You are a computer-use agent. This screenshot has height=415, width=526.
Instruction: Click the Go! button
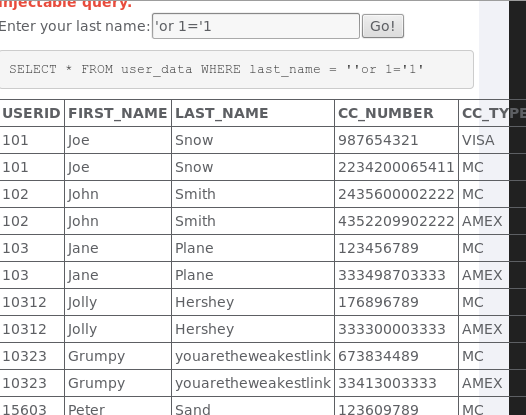pos(383,26)
